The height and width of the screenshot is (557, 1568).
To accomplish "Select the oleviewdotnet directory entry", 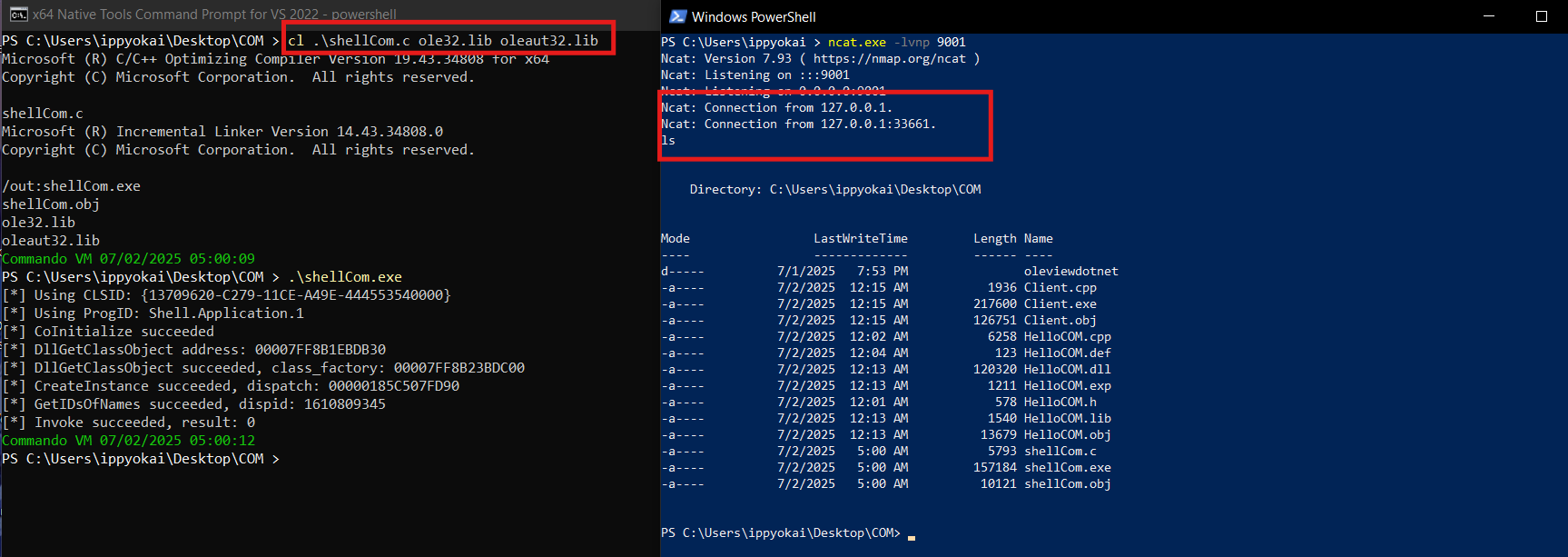I will click(1070, 271).
